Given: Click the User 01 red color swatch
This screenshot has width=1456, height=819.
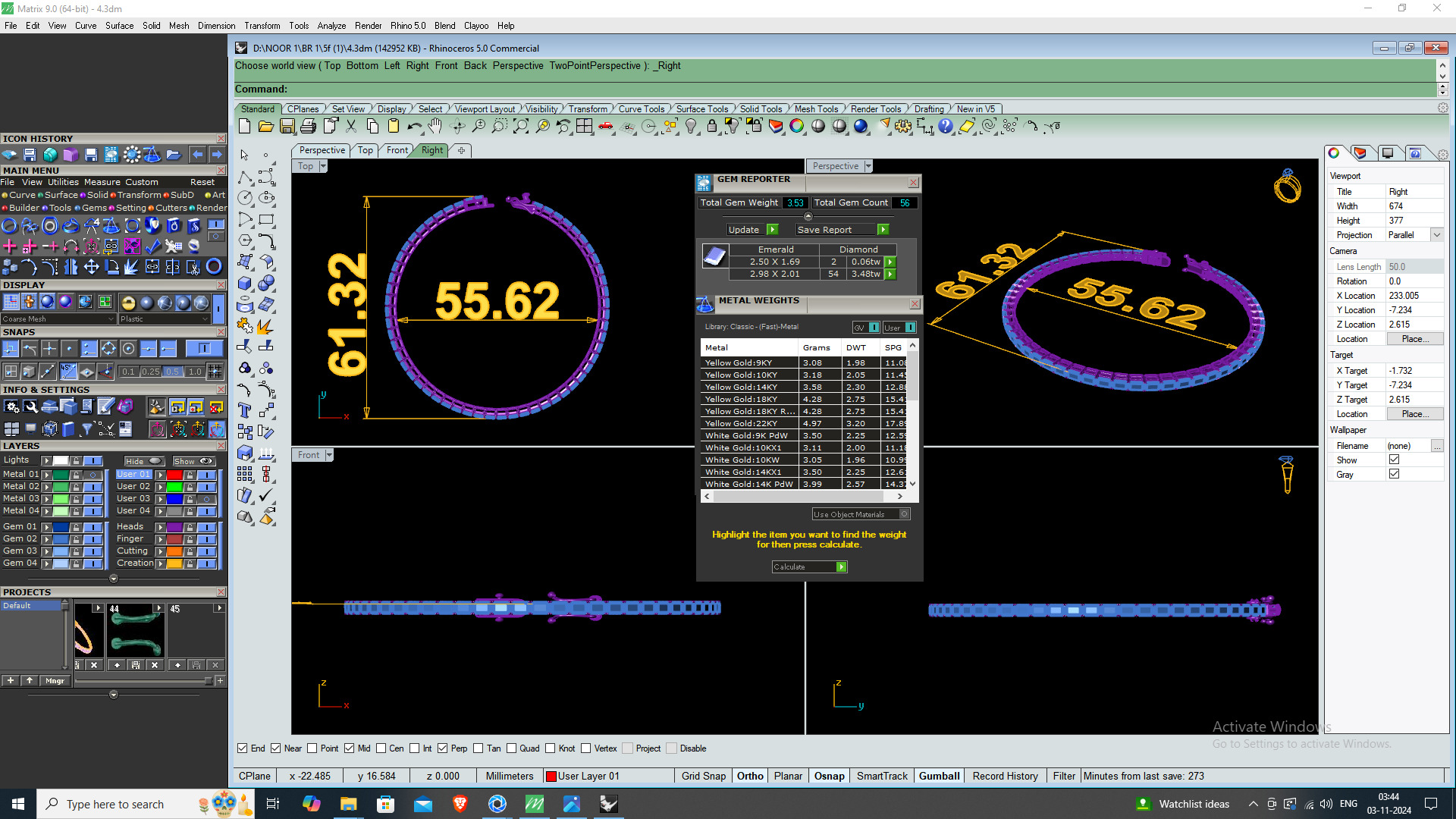Looking at the screenshot, I should [x=174, y=475].
